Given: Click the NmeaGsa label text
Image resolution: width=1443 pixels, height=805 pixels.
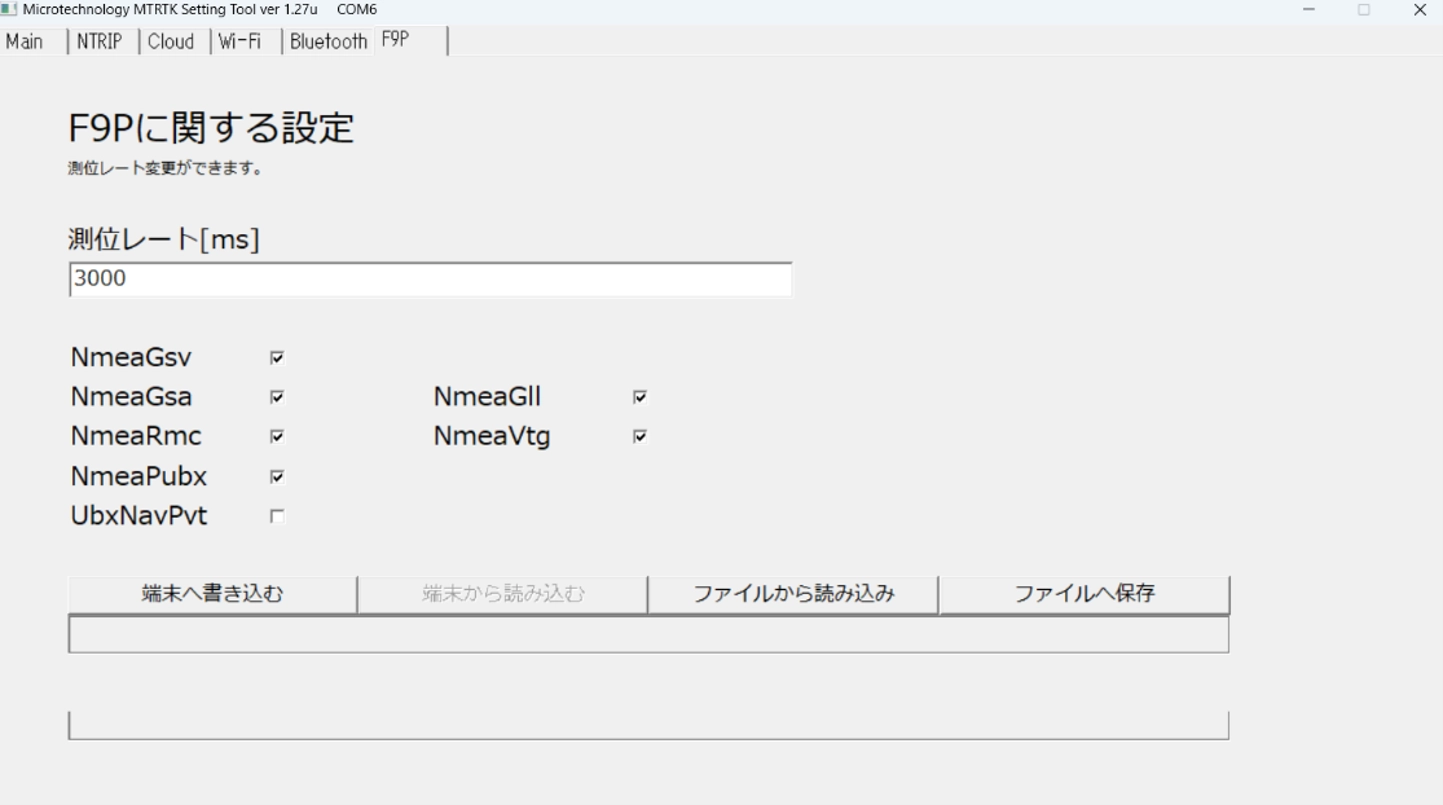Looking at the screenshot, I should click(131, 397).
